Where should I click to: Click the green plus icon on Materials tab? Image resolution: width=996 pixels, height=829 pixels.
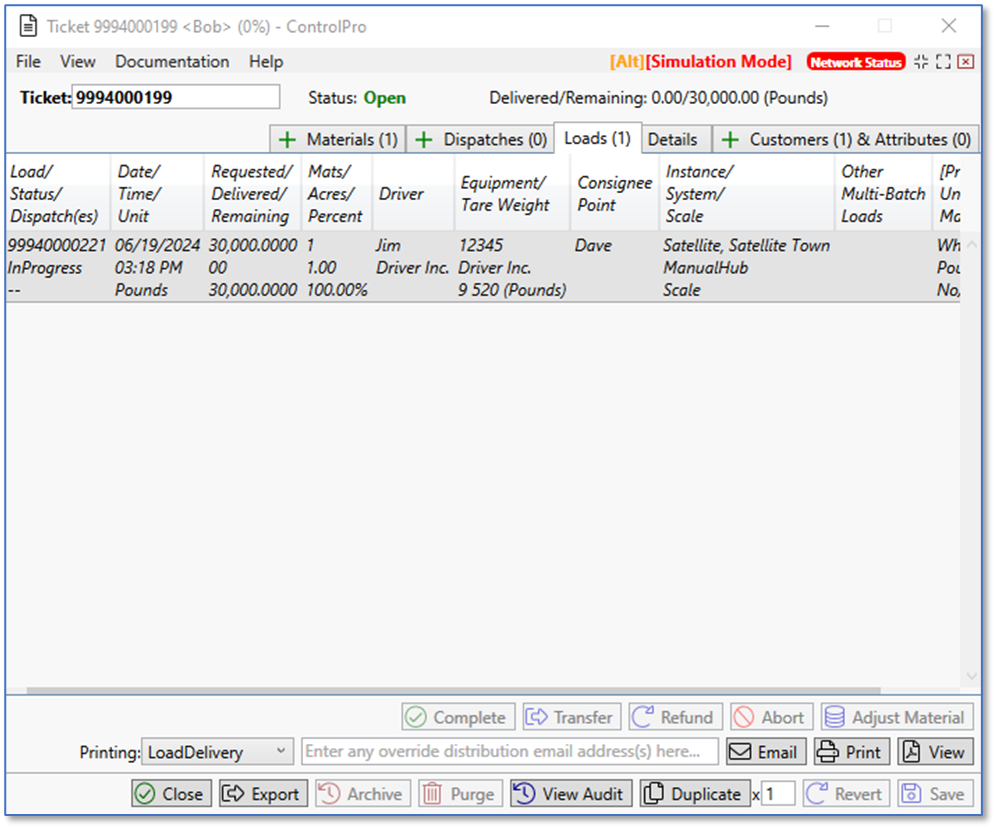pos(288,140)
